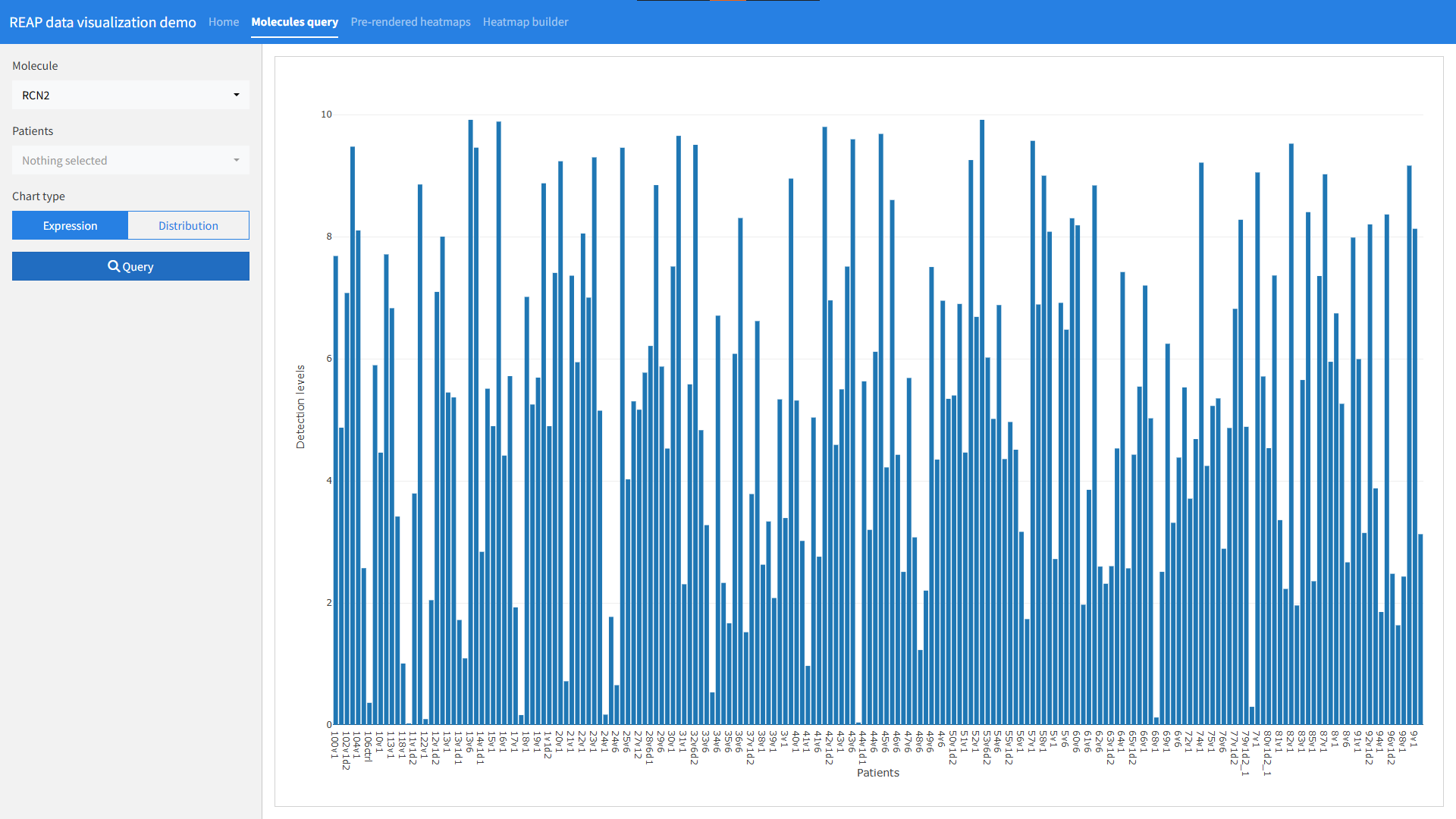Select the Expression chart type
The width and height of the screenshot is (1456, 819).
pos(70,225)
